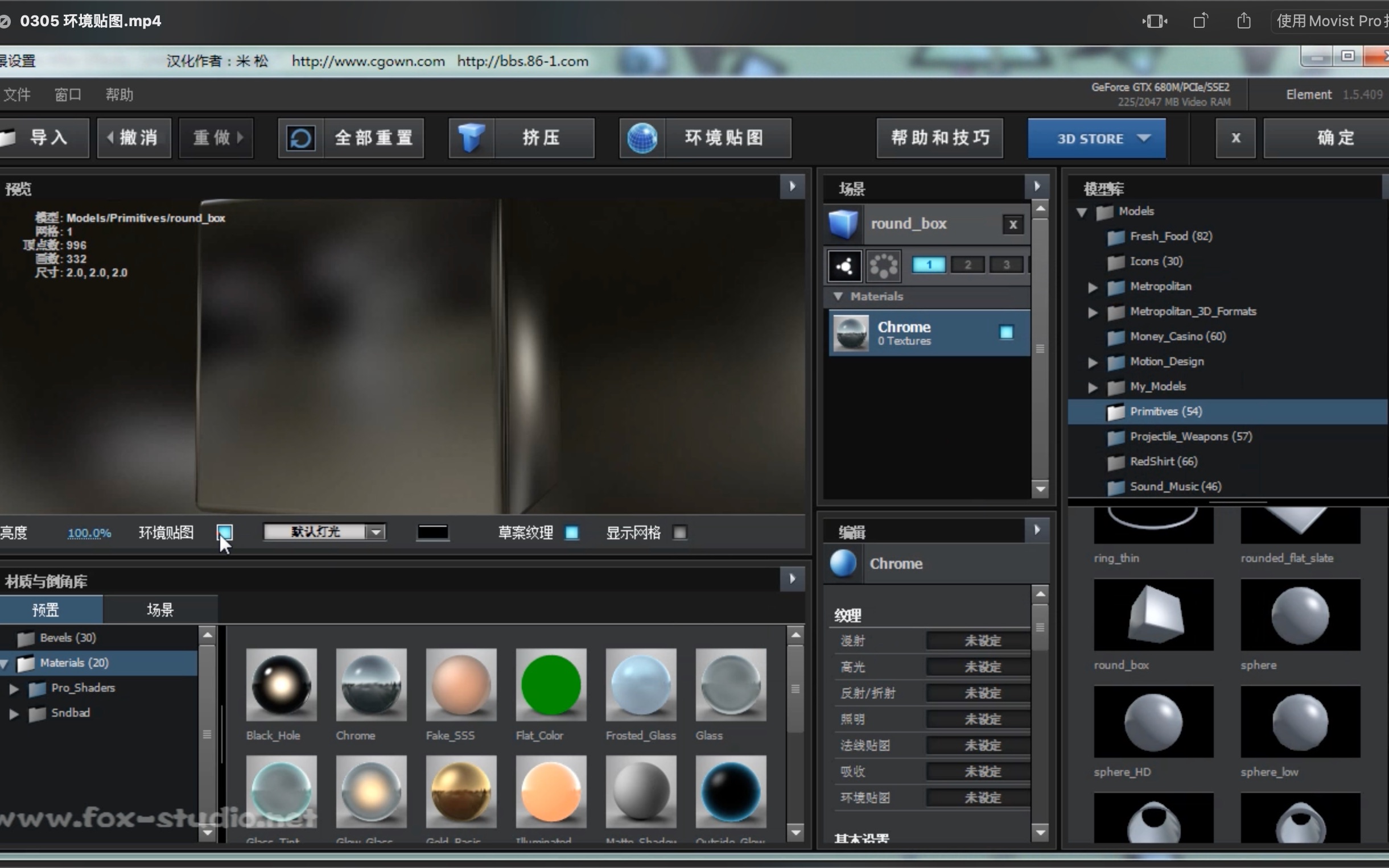Viewport: 1389px width, 868px height.
Task: Click the black color swatch next to lighting dropdown
Action: tap(432, 532)
